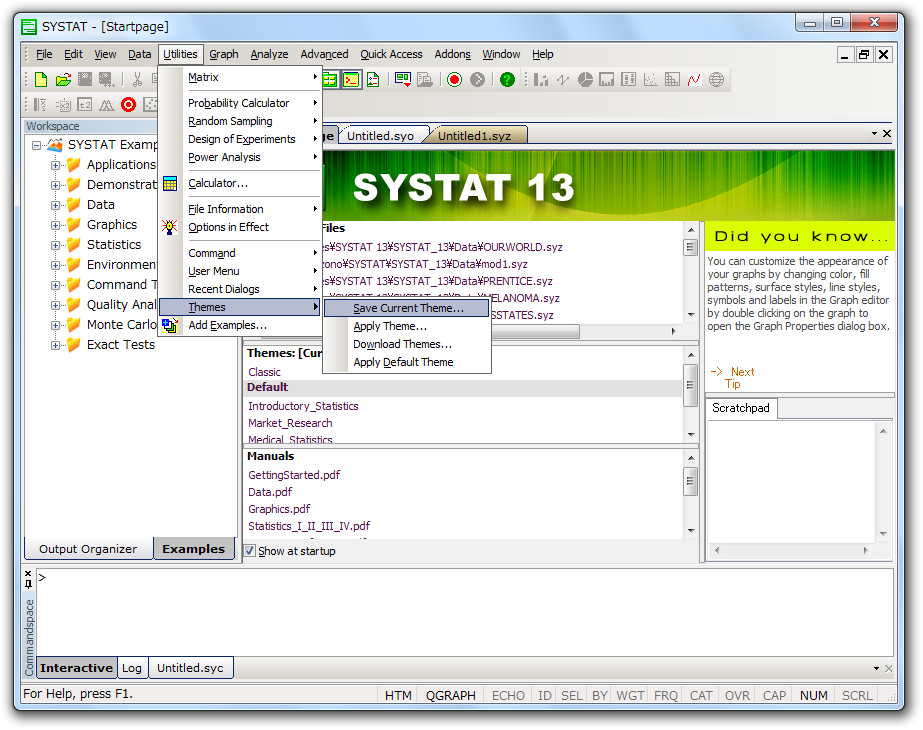The height and width of the screenshot is (730, 923).
Task: Click the column statistics icon in second toolbar
Action: click(40, 105)
